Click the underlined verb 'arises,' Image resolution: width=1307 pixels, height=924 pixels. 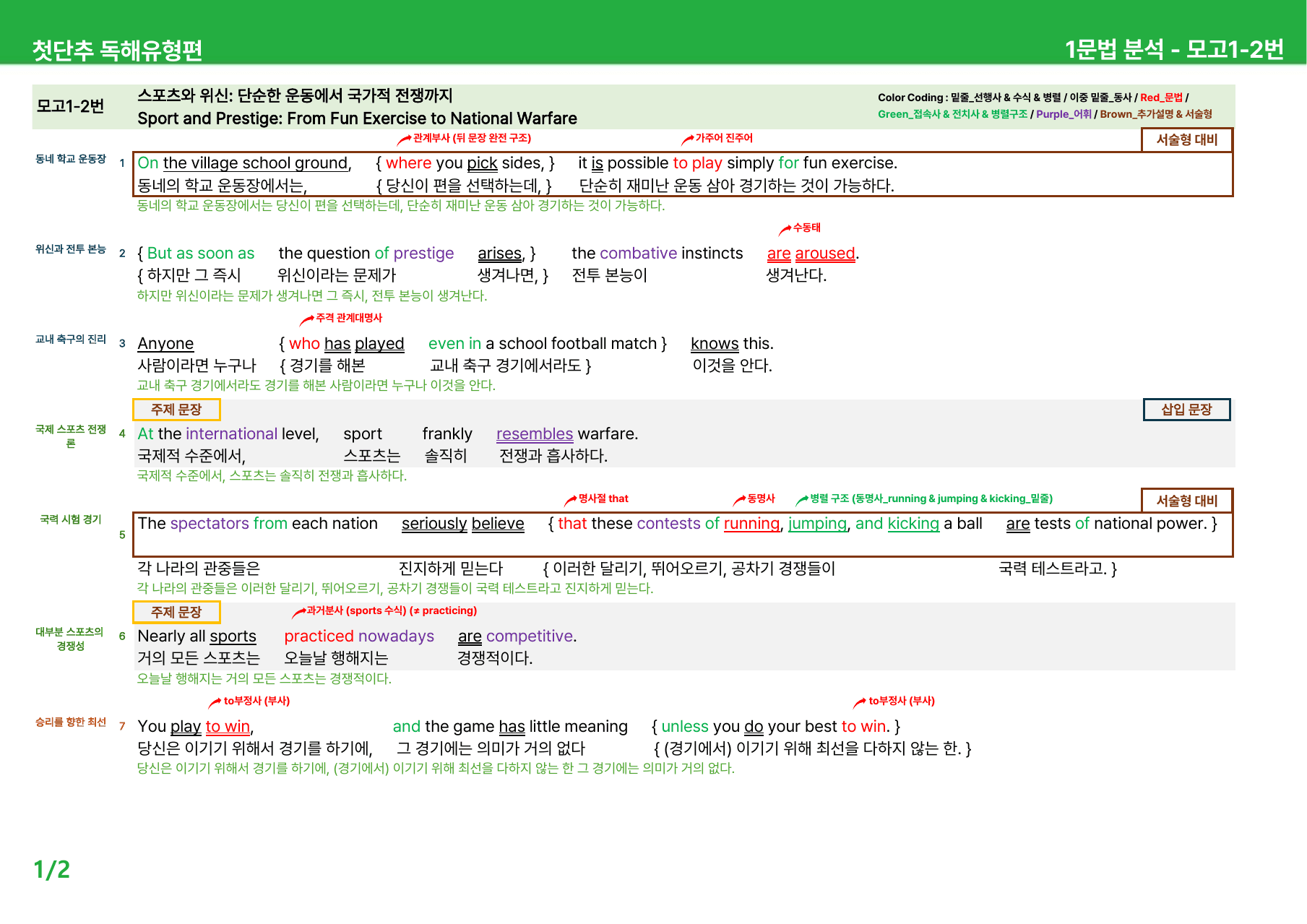click(500, 254)
